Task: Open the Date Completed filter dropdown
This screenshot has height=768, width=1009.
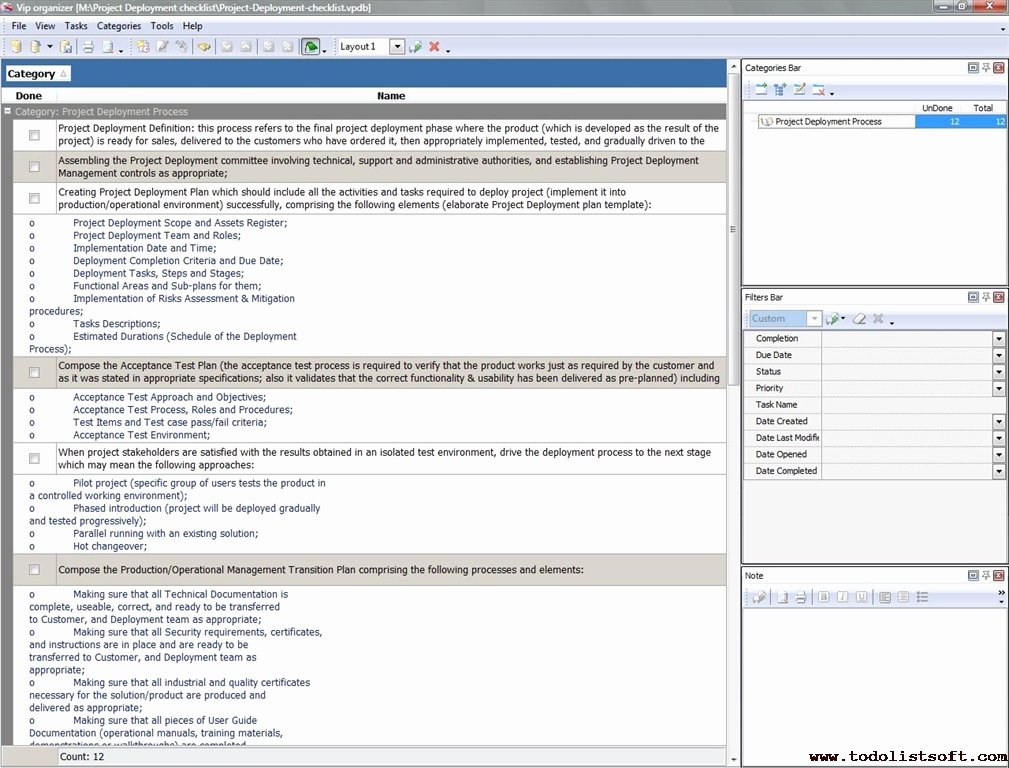Action: (x=999, y=471)
